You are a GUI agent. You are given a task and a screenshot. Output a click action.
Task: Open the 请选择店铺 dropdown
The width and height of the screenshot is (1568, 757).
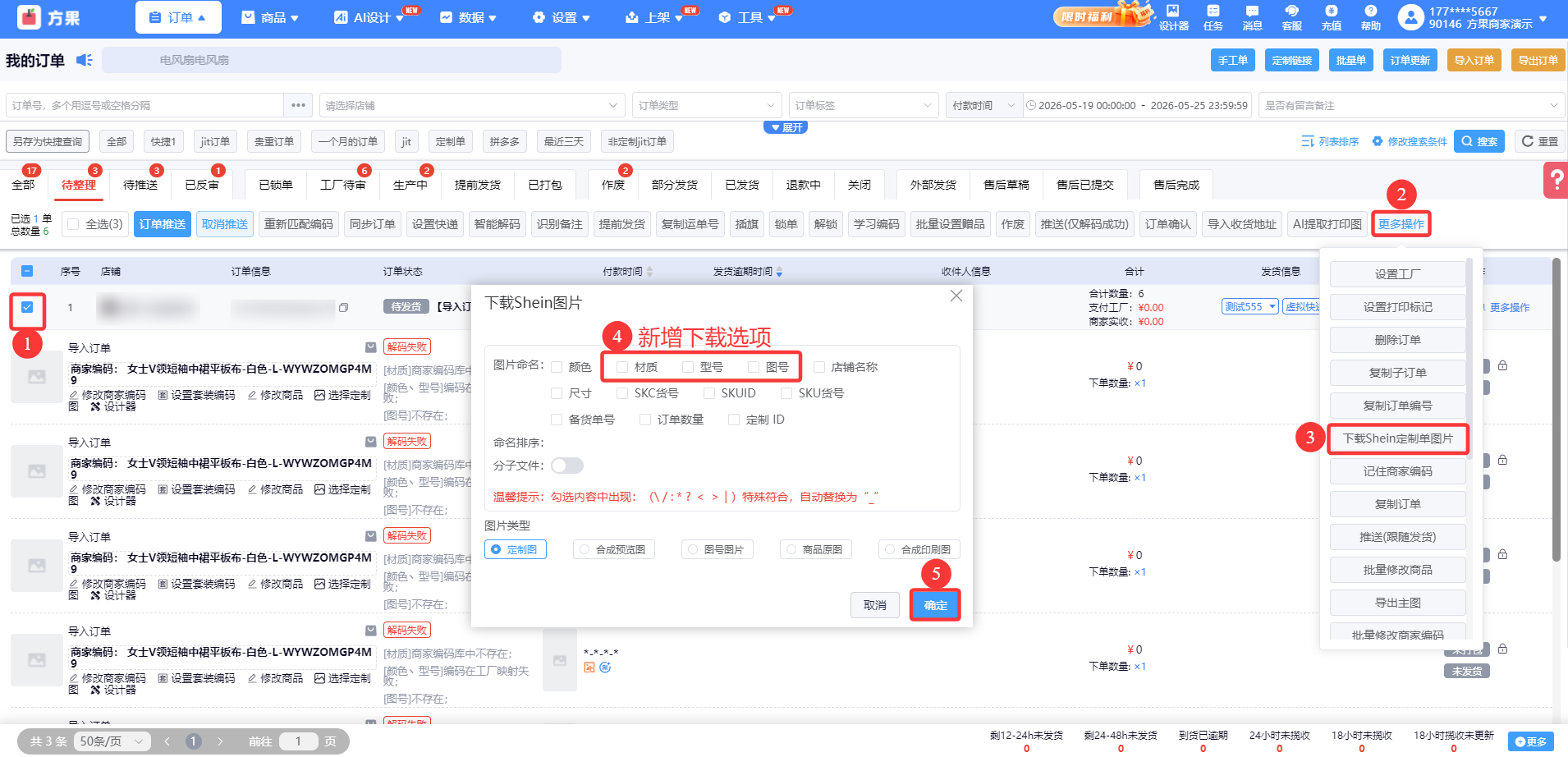pos(472,105)
